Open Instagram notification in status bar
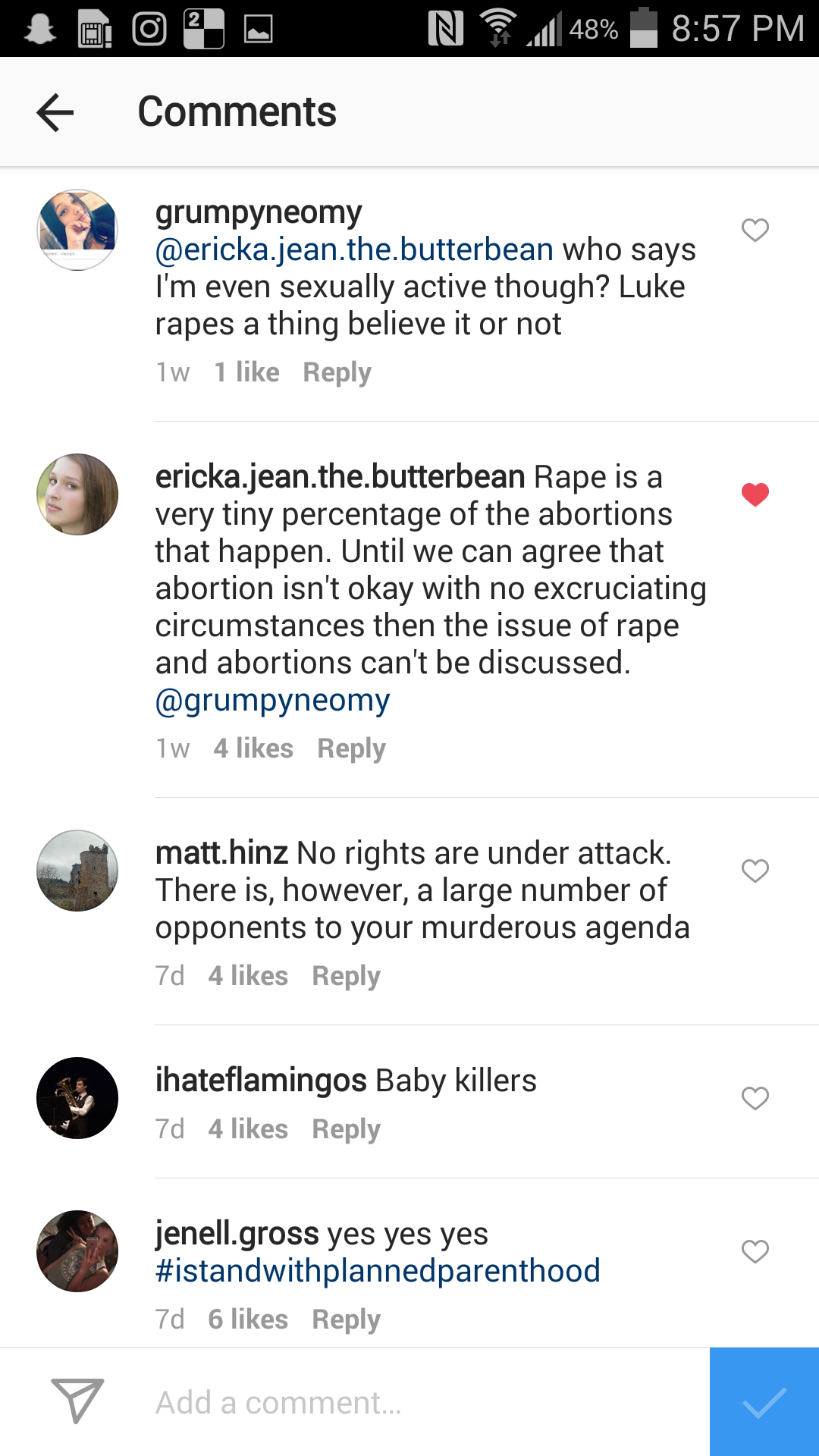The height and width of the screenshot is (1456, 819). pos(149,30)
